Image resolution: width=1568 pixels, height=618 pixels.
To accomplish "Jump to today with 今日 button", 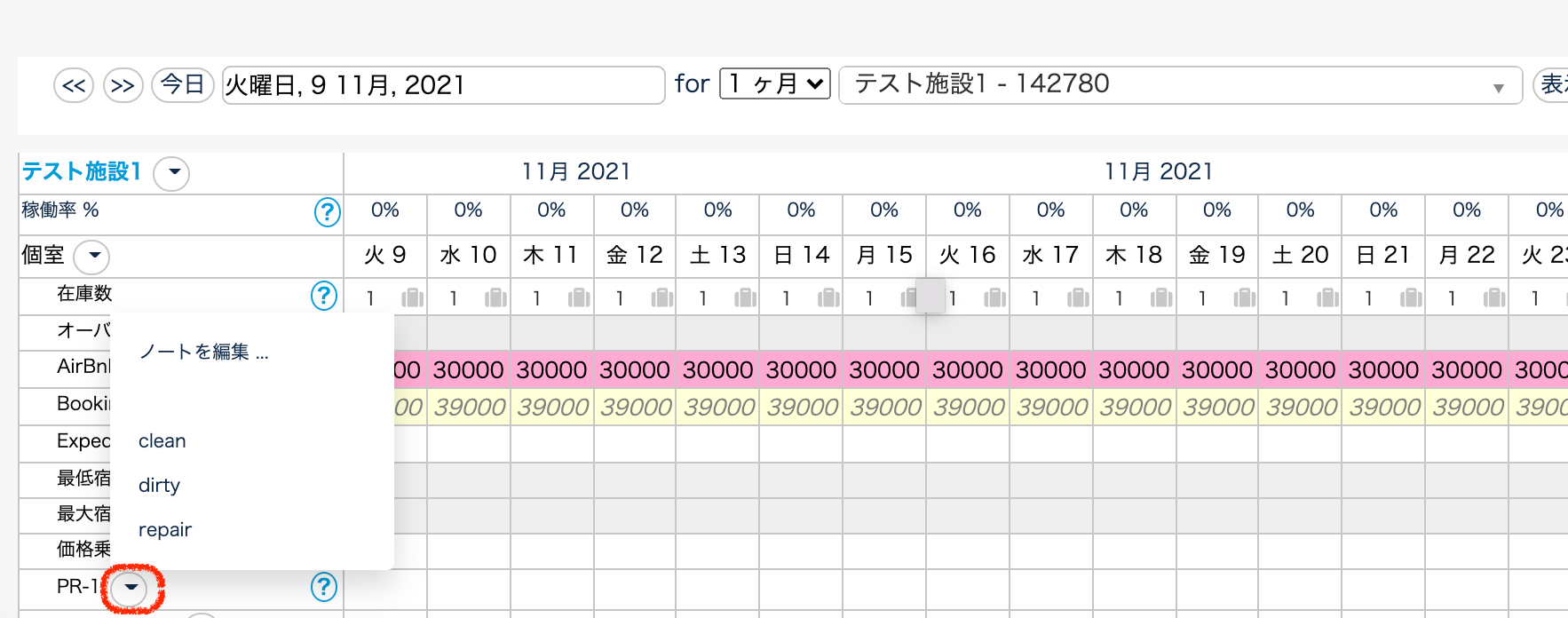I will (183, 85).
